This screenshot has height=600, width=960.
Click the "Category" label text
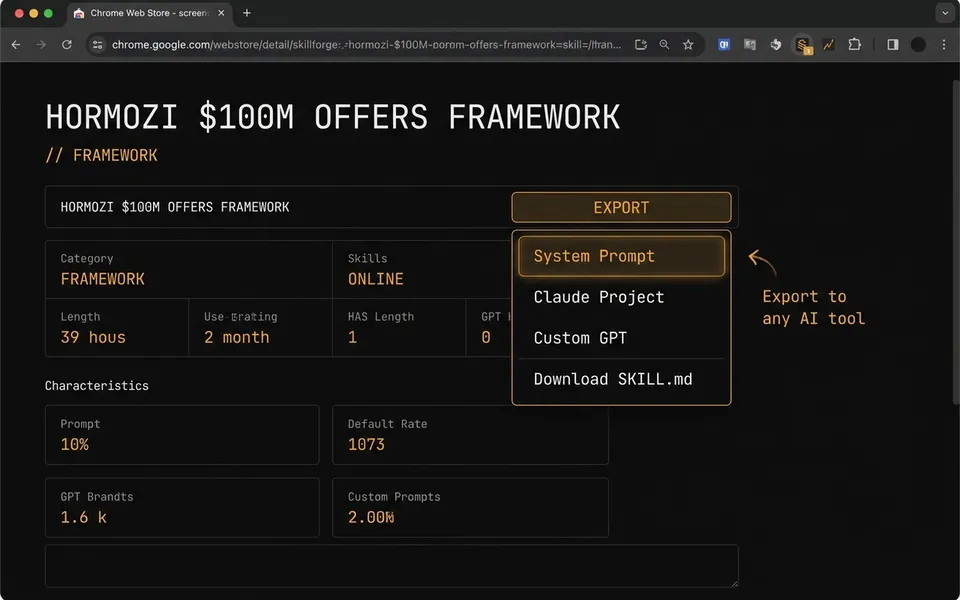(x=86, y=258)
